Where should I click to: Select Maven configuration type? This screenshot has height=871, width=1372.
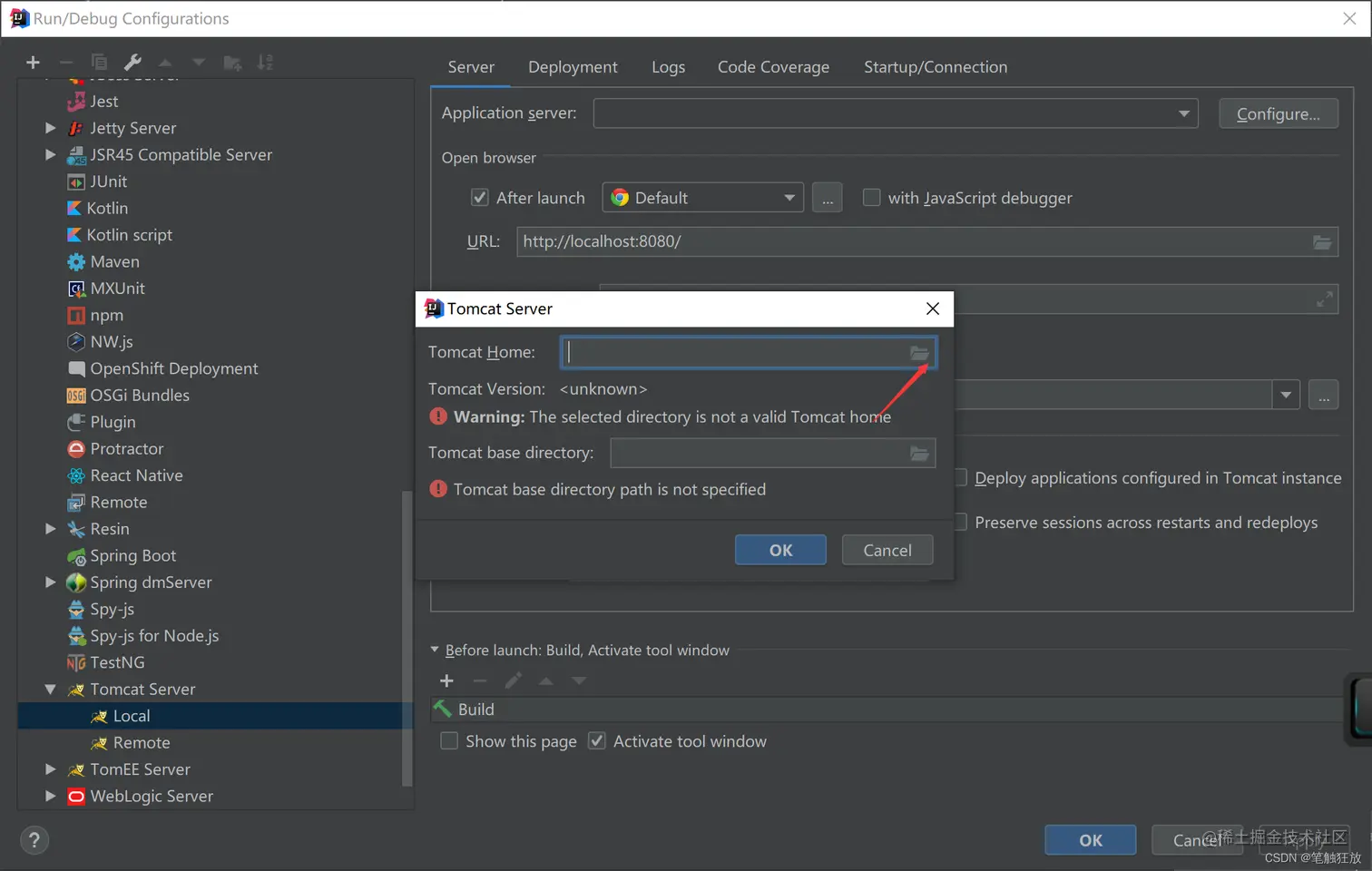(103, 261)
